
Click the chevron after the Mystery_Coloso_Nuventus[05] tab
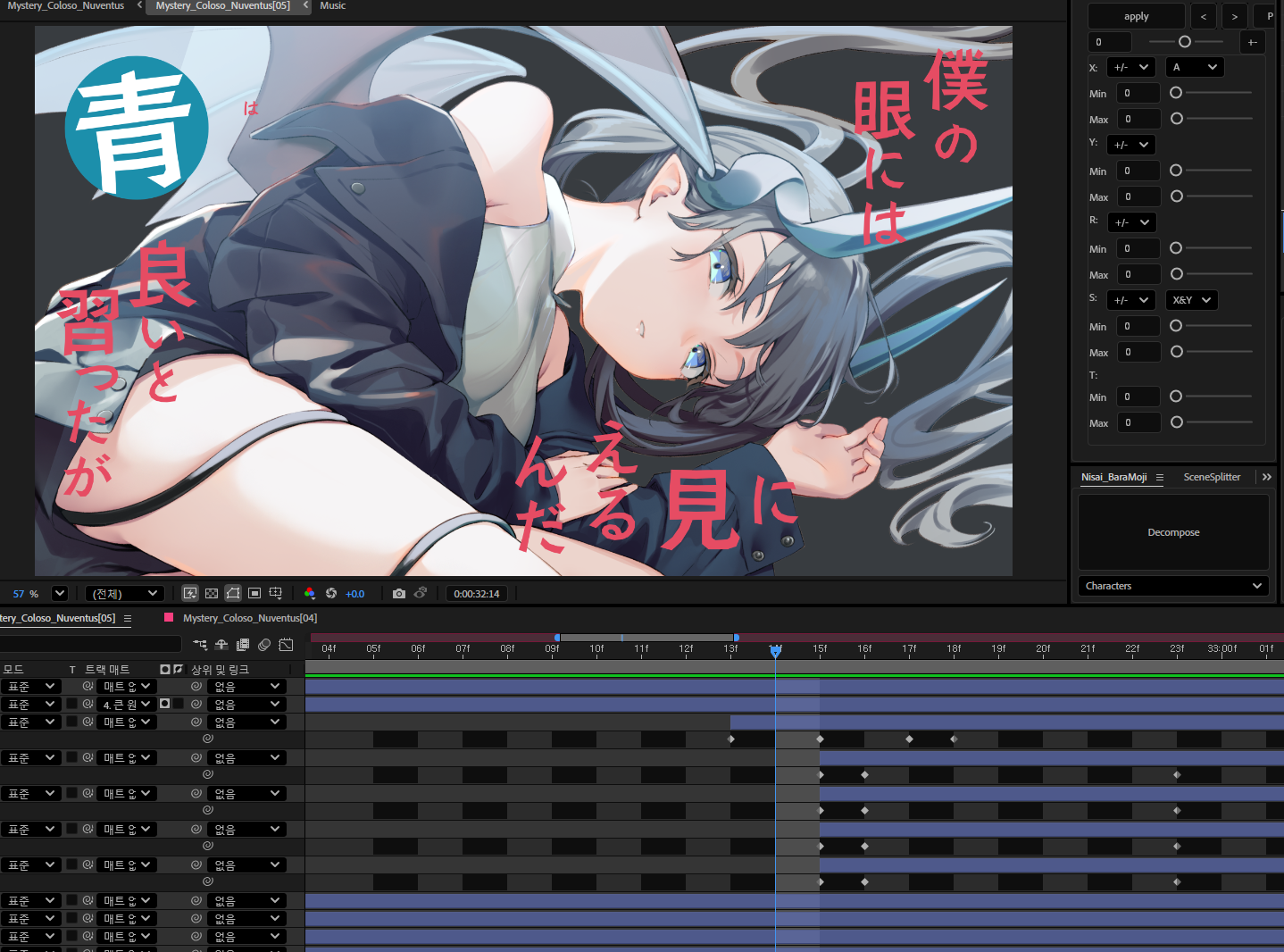(x=305, y=5)
